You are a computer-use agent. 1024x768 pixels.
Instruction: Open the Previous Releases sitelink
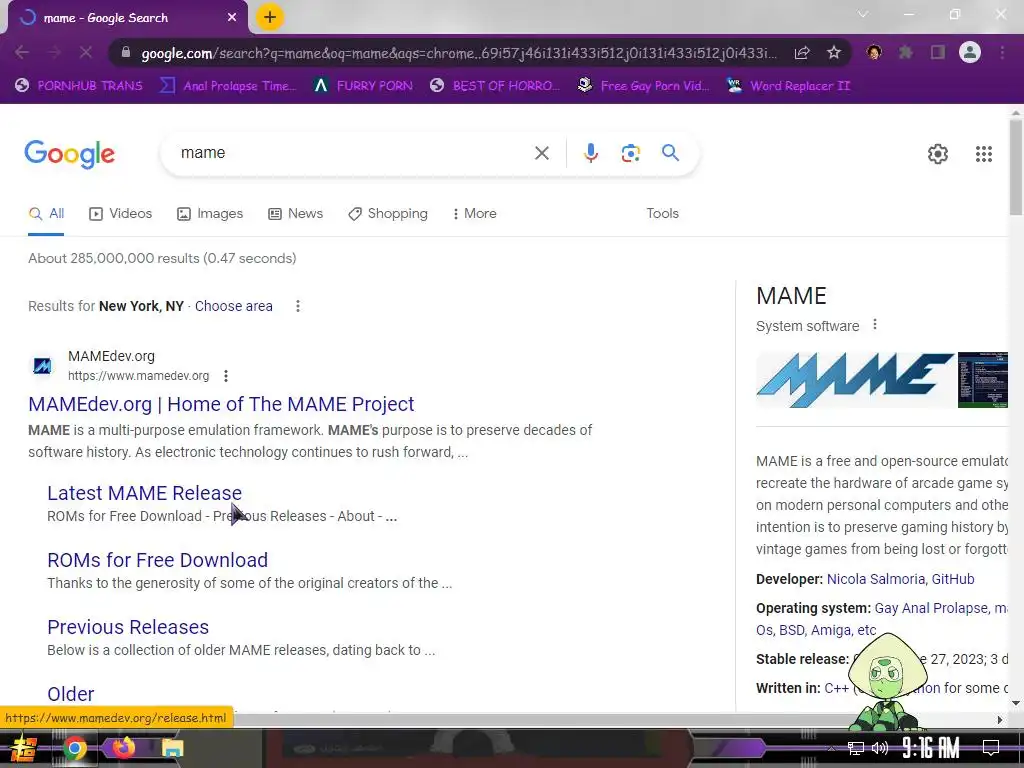pos(128,627)
